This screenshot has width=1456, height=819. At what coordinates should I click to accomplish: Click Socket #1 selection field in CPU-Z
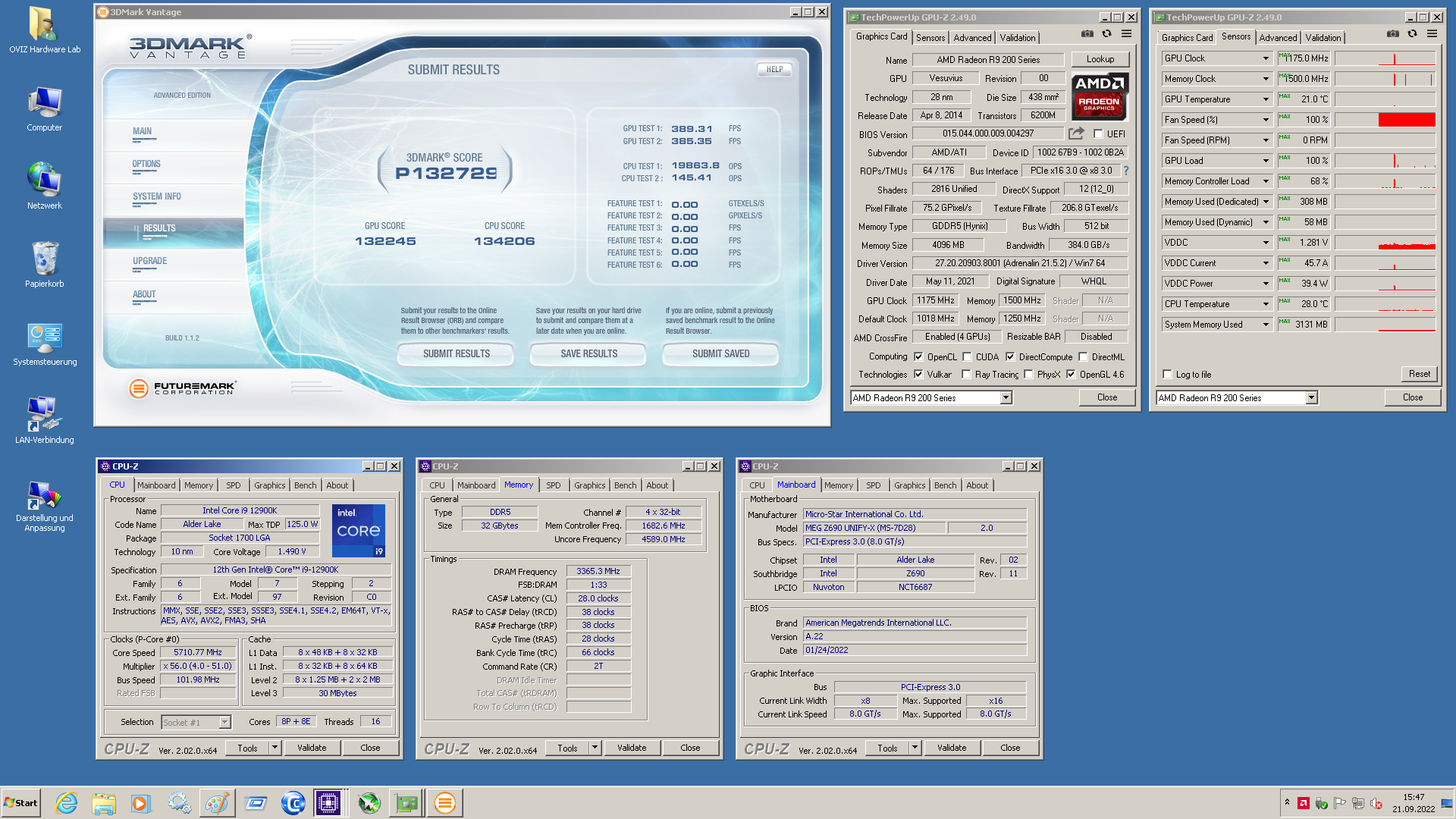pyautogui.click(x=196, y=723)
